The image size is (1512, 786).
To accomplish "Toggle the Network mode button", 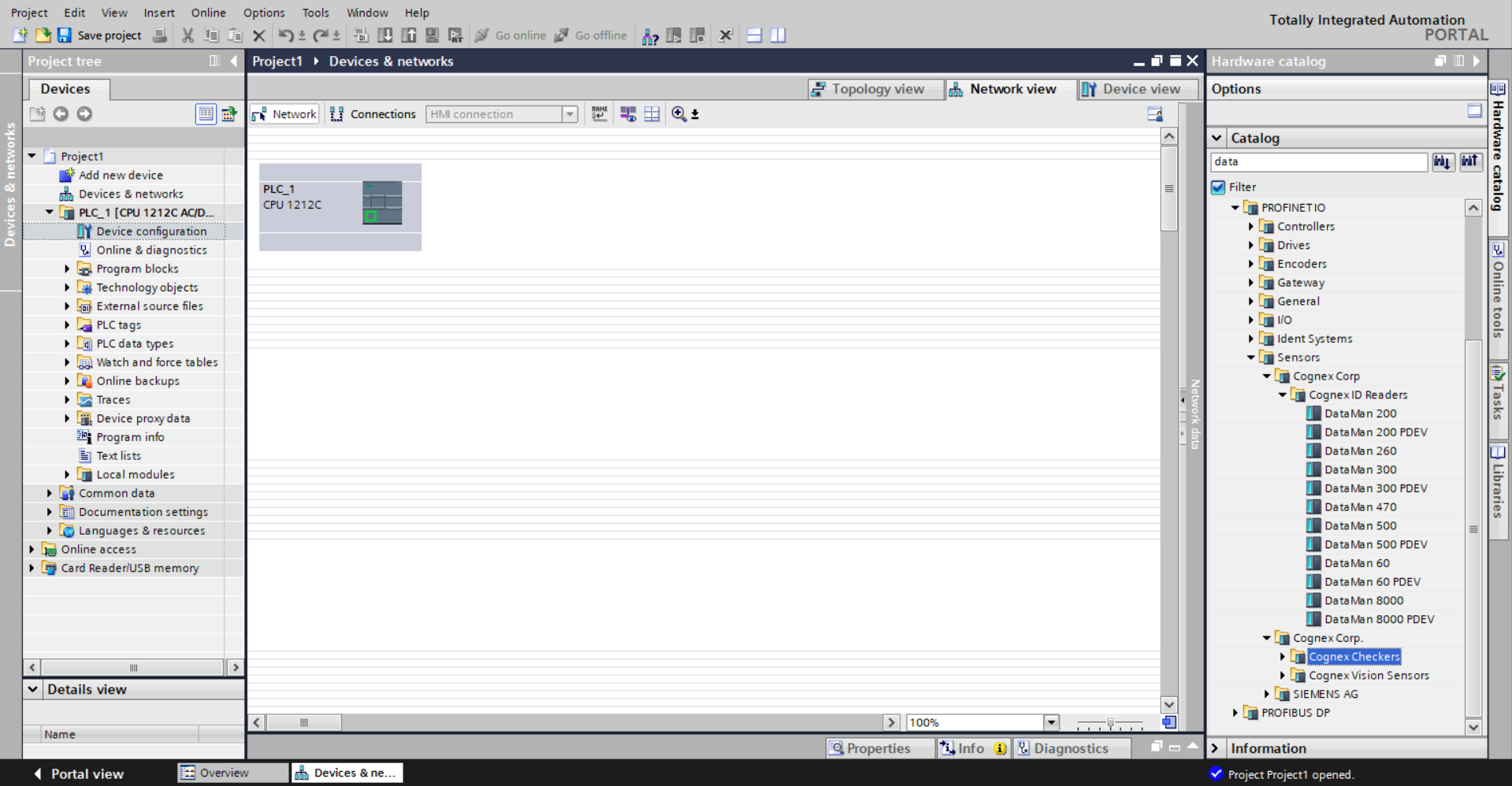I will click(x=284, y=114).
